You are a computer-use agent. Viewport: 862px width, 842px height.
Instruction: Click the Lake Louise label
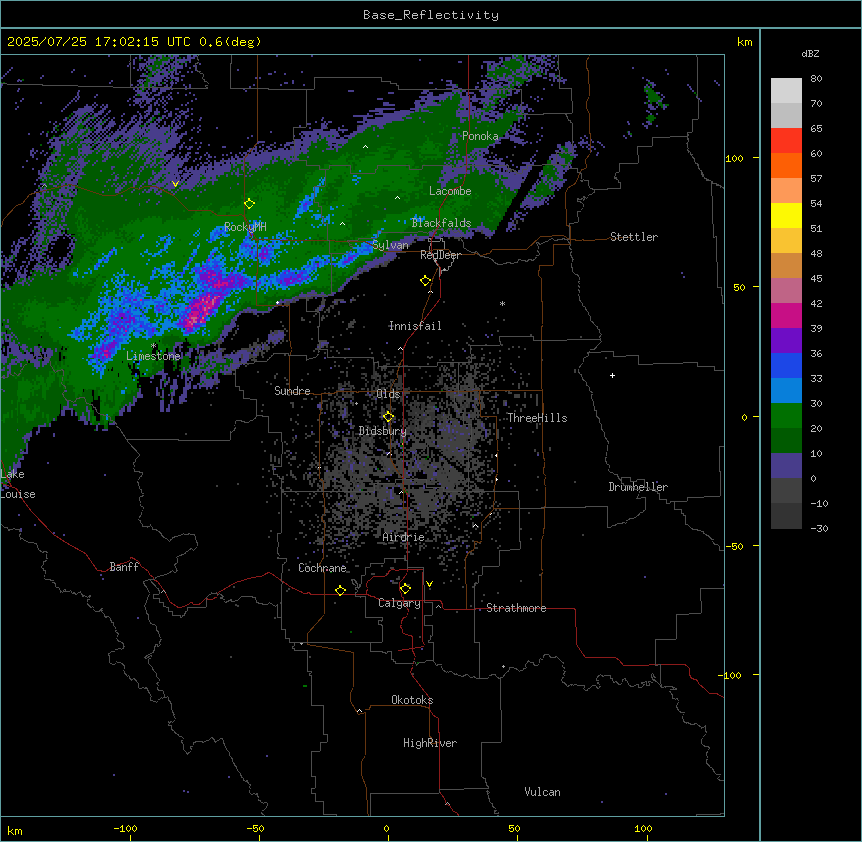point(18,484)
